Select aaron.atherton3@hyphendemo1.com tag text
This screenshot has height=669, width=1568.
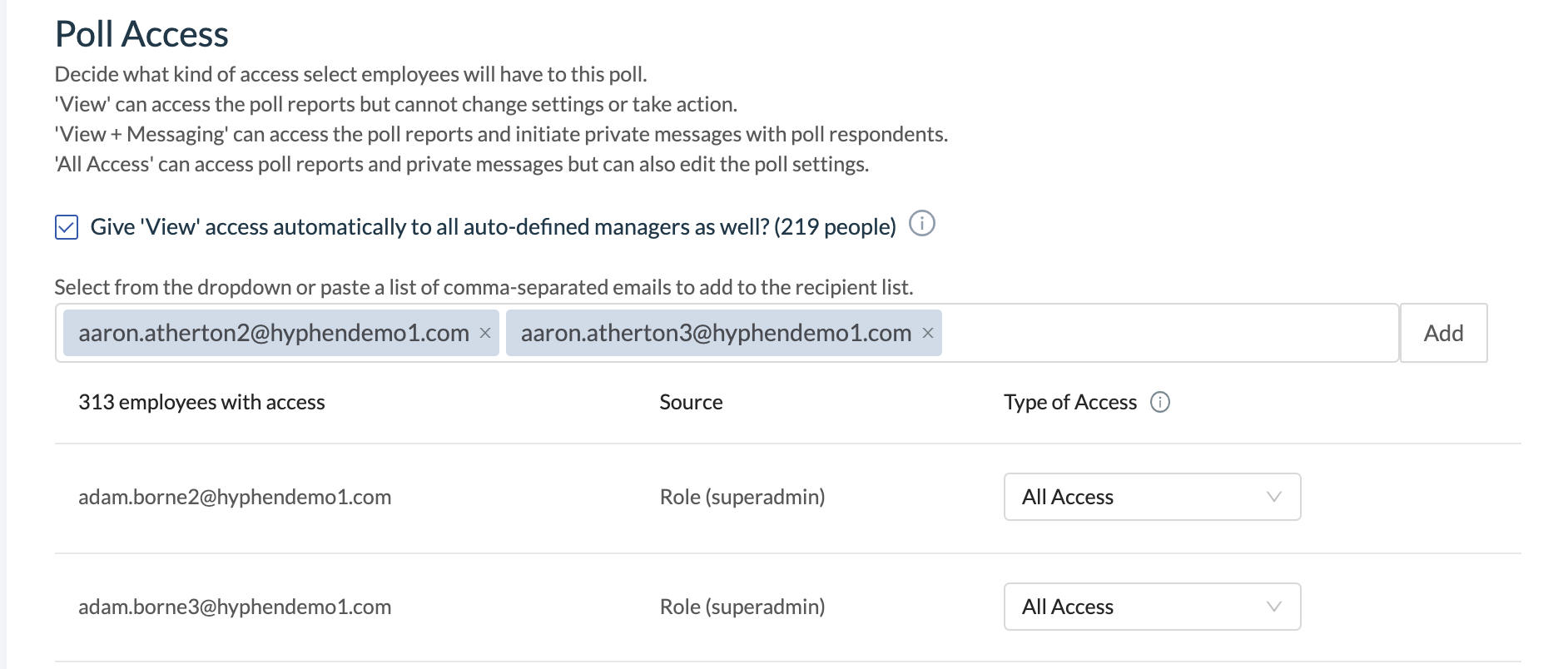click(716, 334)
